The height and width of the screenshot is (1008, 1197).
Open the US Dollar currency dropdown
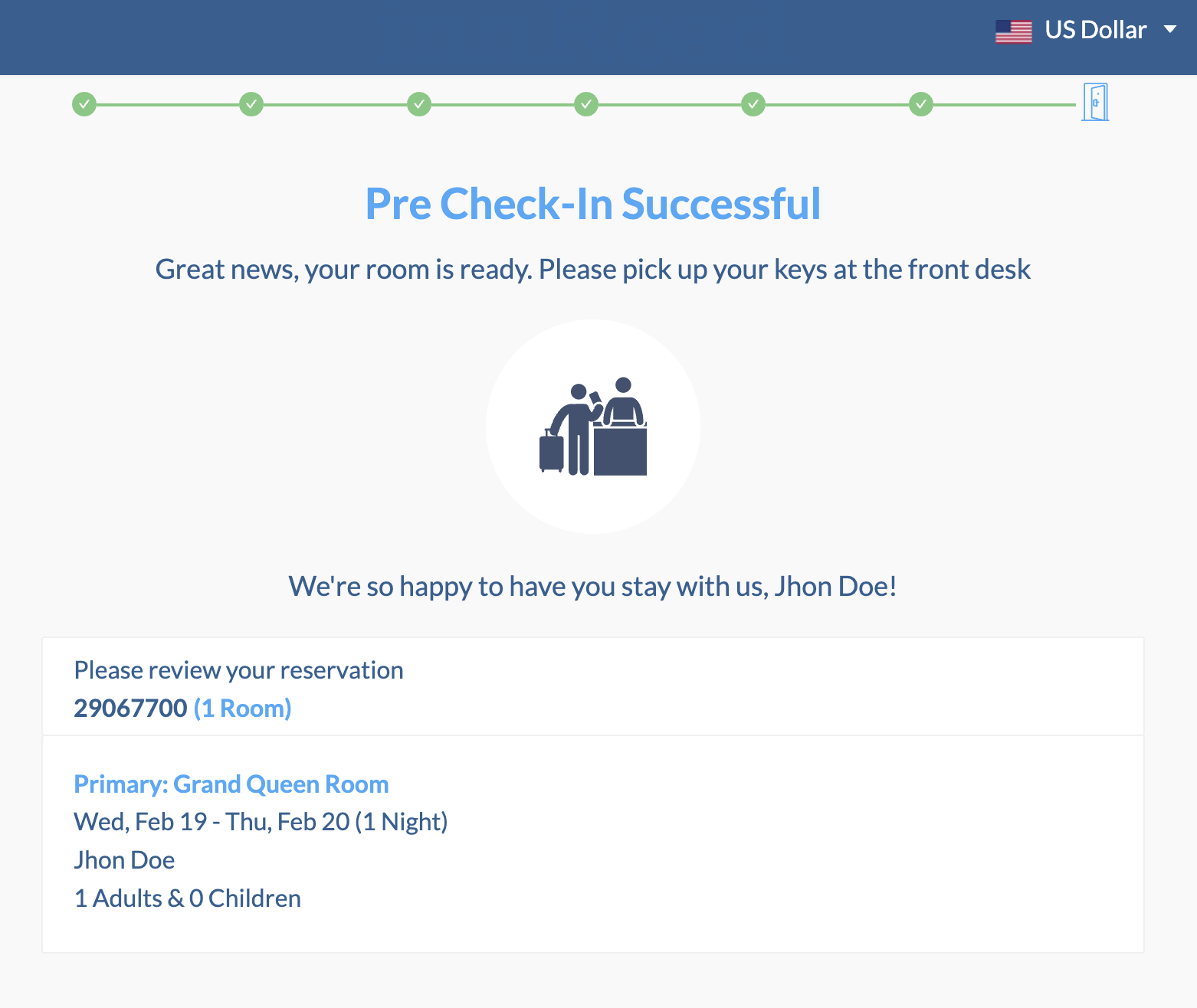(x=1086, y=31)
